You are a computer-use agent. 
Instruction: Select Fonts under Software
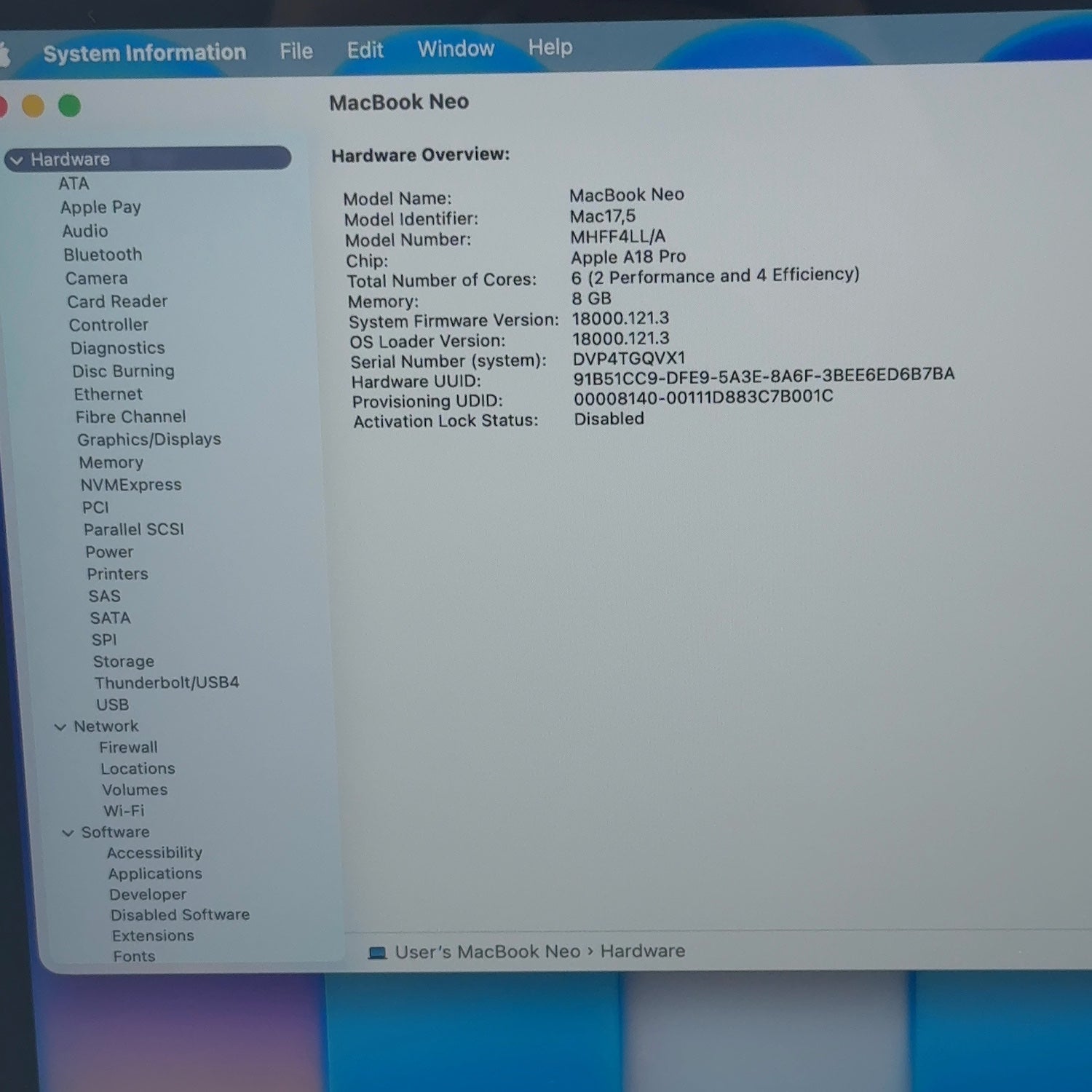(134, 956)
